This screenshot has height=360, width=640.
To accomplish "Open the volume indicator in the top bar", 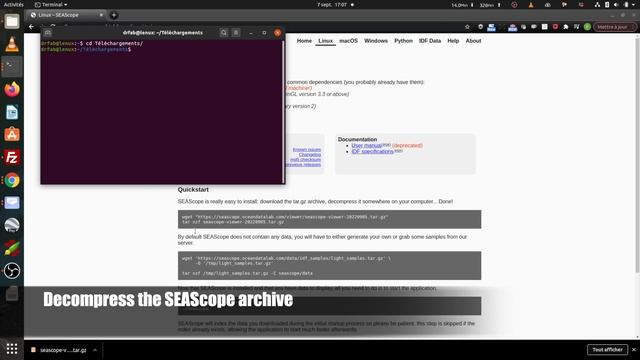I will click(x=616, y=5).
